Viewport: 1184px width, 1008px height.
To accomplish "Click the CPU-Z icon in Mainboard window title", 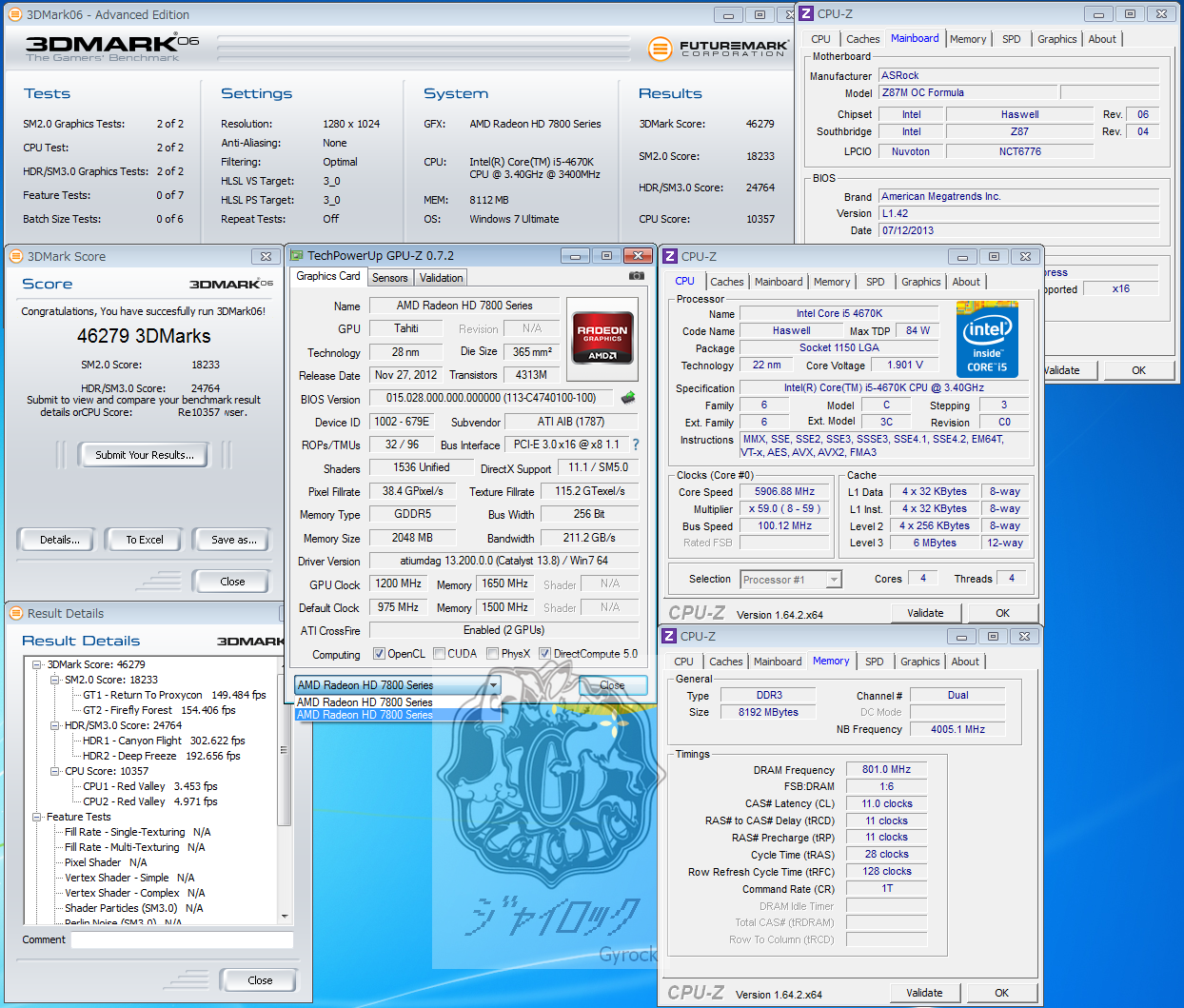I will (x=806, y=13).
